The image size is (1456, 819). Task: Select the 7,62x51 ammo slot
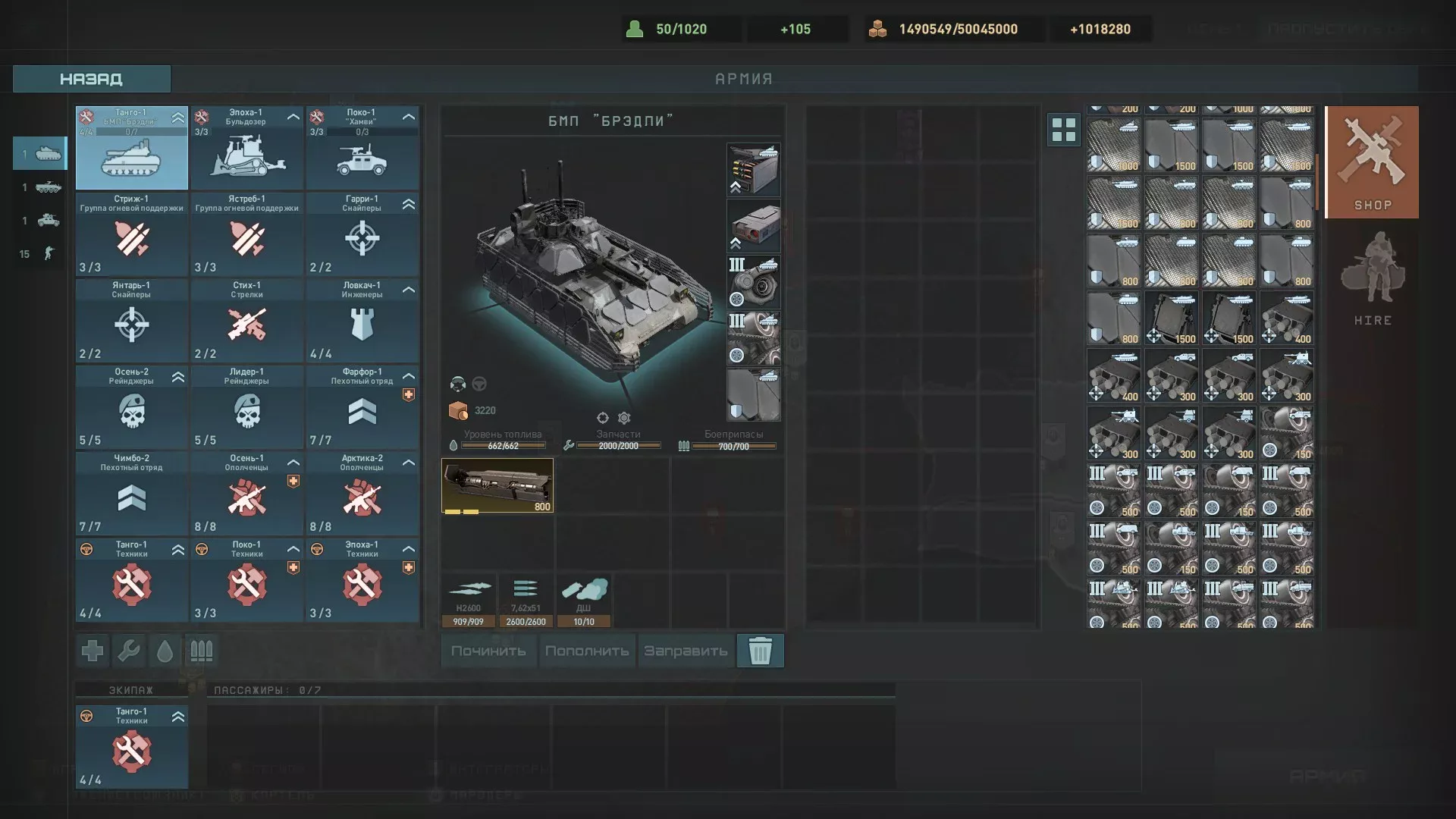coord(526,601)
